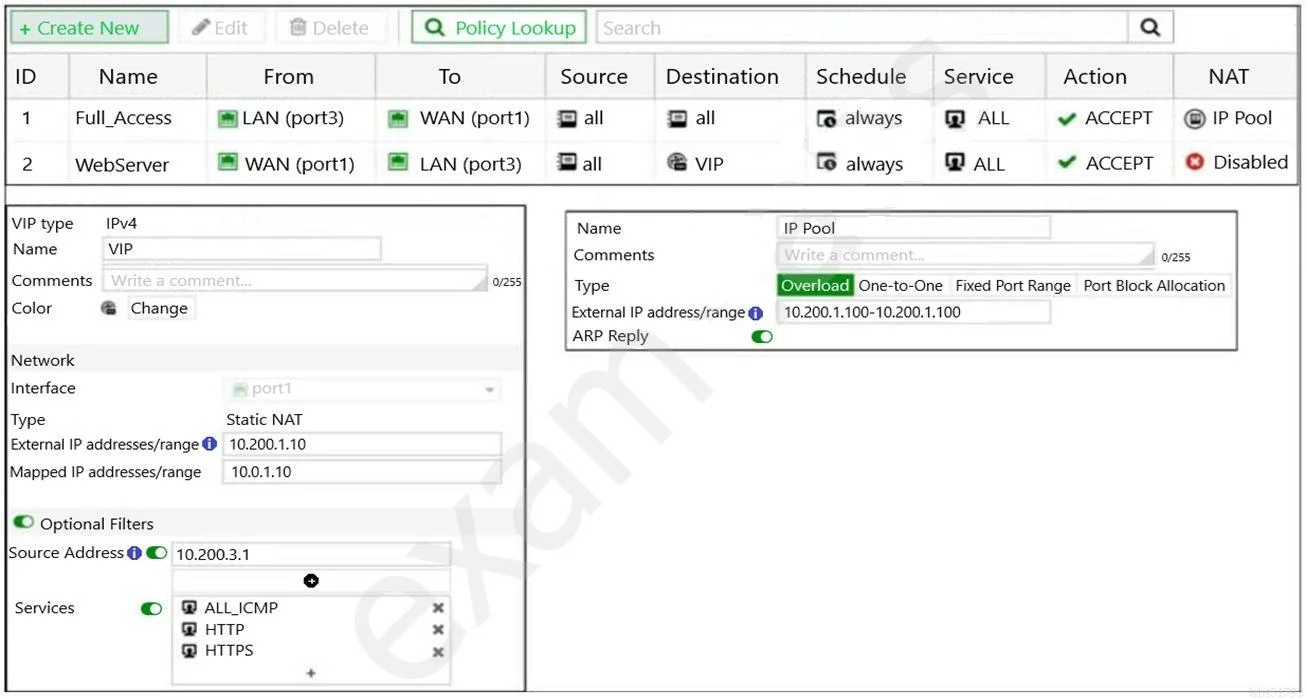Click the IP Pool Comments field
The image size is (1306, 699).
965,255
